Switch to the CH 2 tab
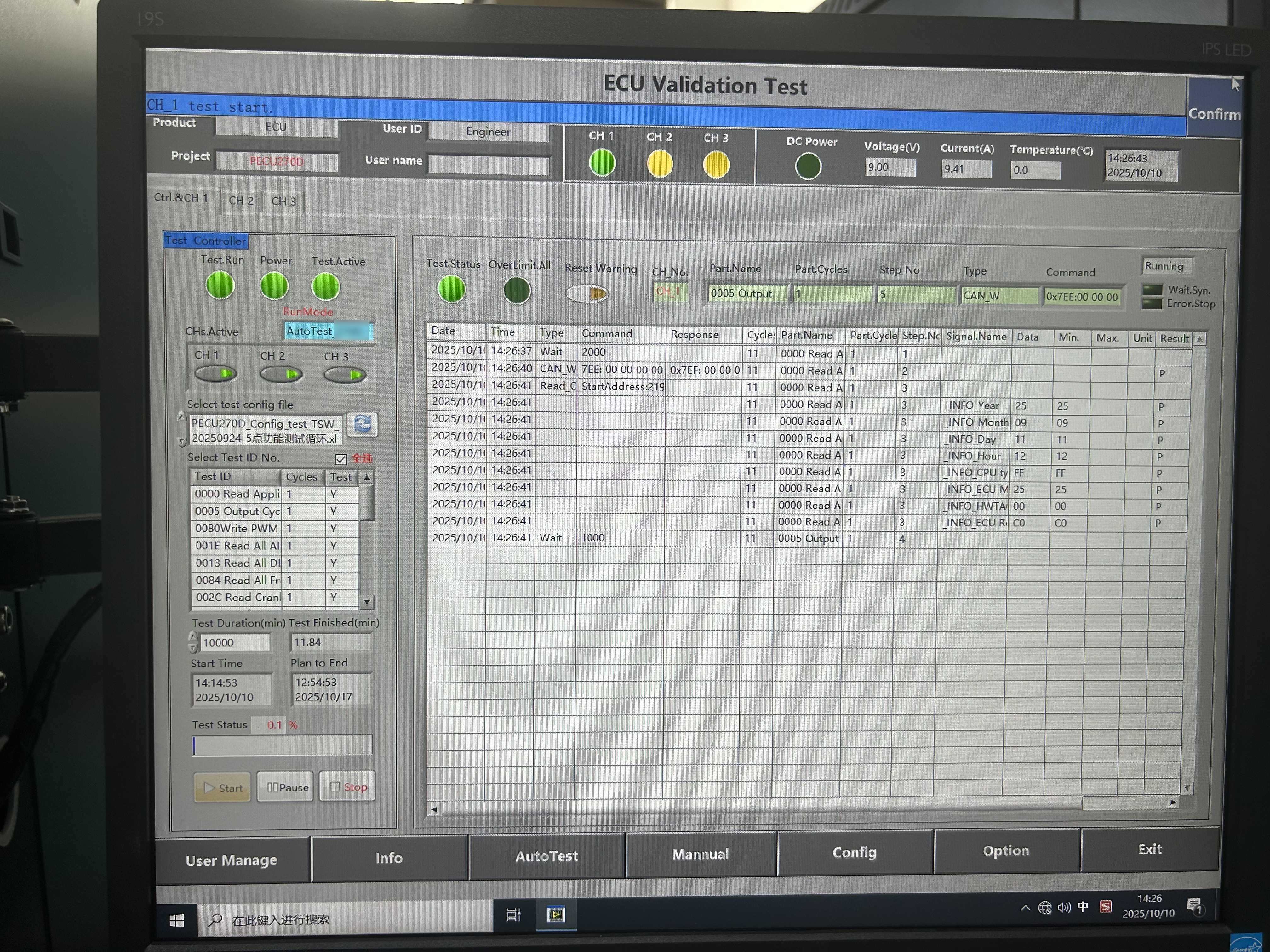Viewport: 1270px width, 952px height. 241,201
